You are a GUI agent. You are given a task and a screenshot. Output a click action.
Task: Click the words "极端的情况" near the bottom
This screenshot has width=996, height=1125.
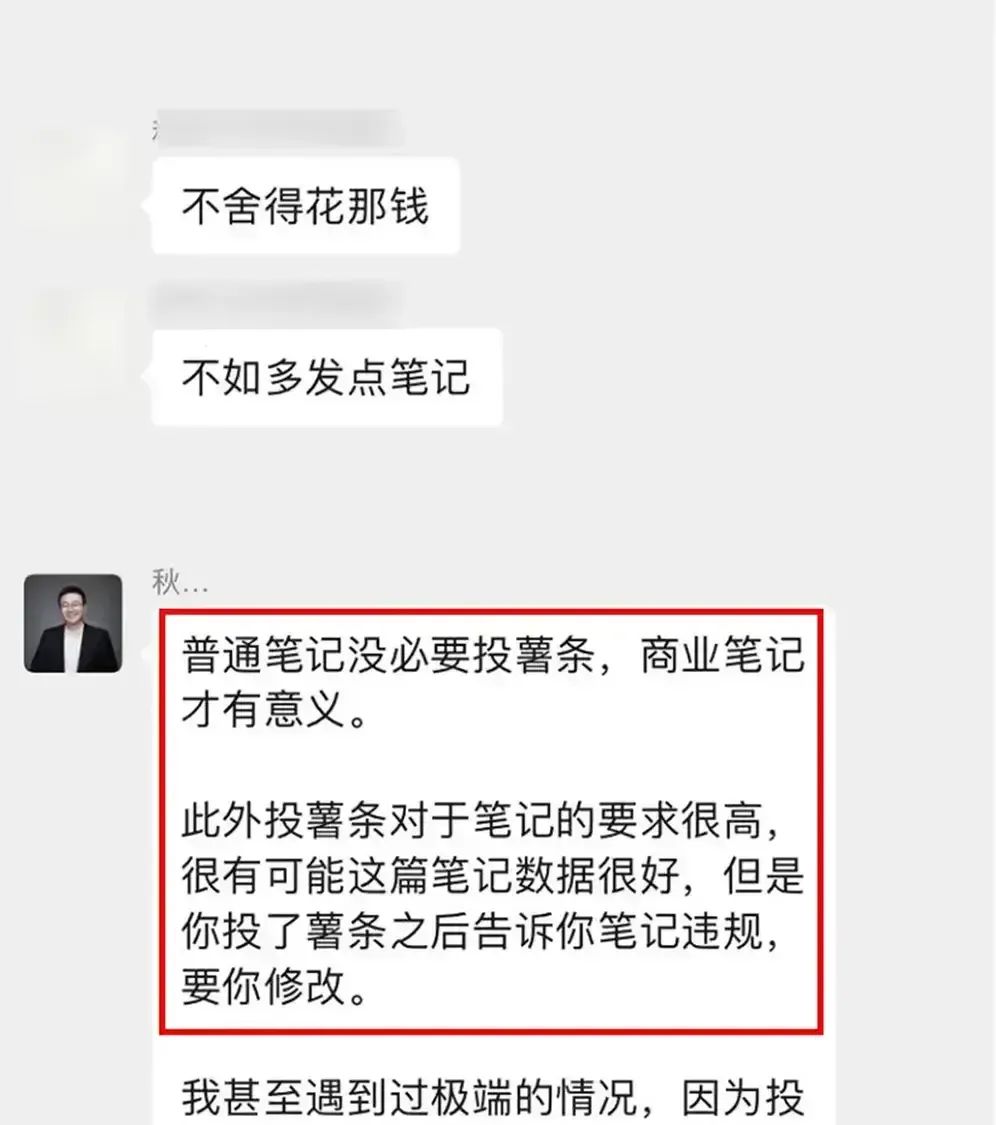point(534,1098)
